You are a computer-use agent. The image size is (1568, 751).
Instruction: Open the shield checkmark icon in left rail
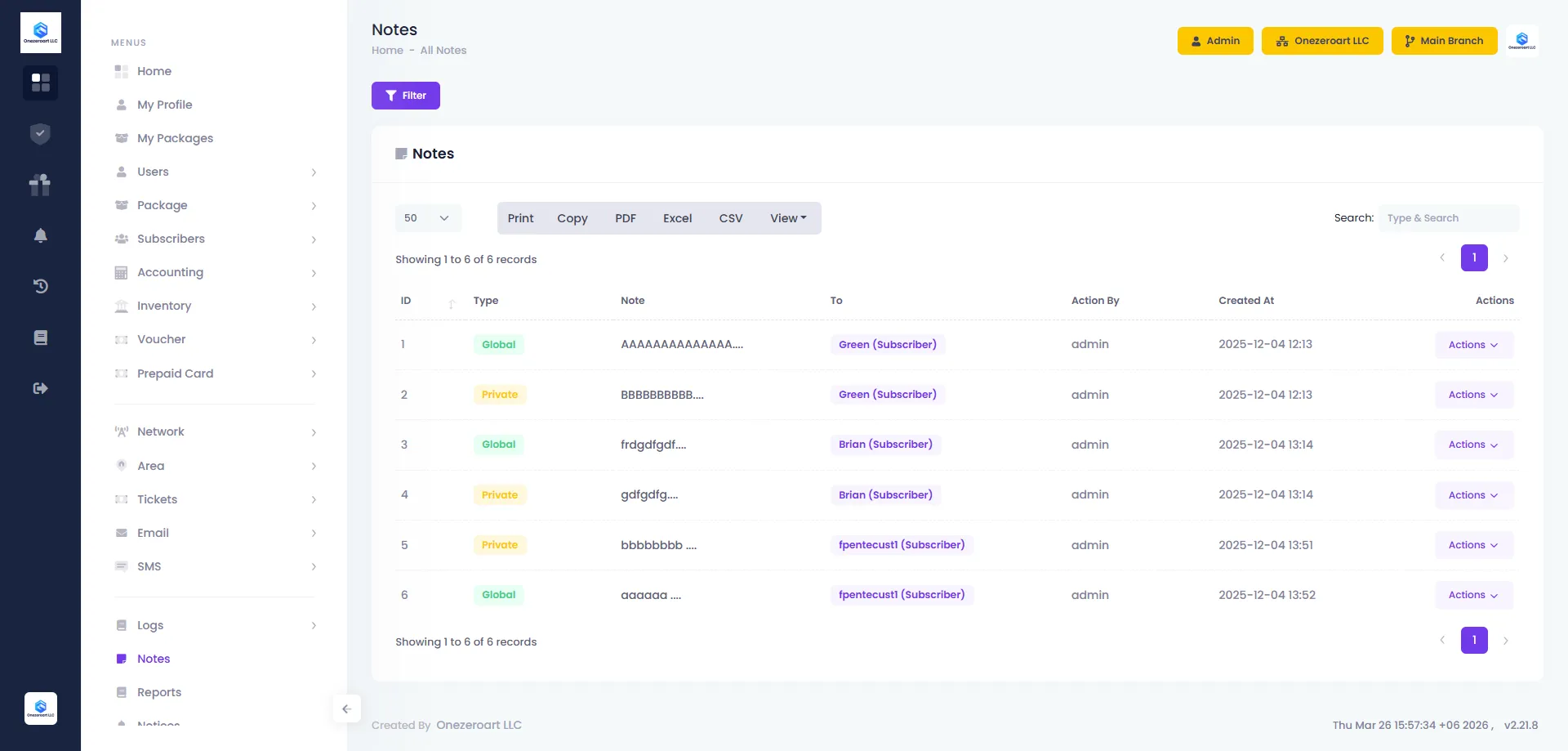[x=40, y=134]
